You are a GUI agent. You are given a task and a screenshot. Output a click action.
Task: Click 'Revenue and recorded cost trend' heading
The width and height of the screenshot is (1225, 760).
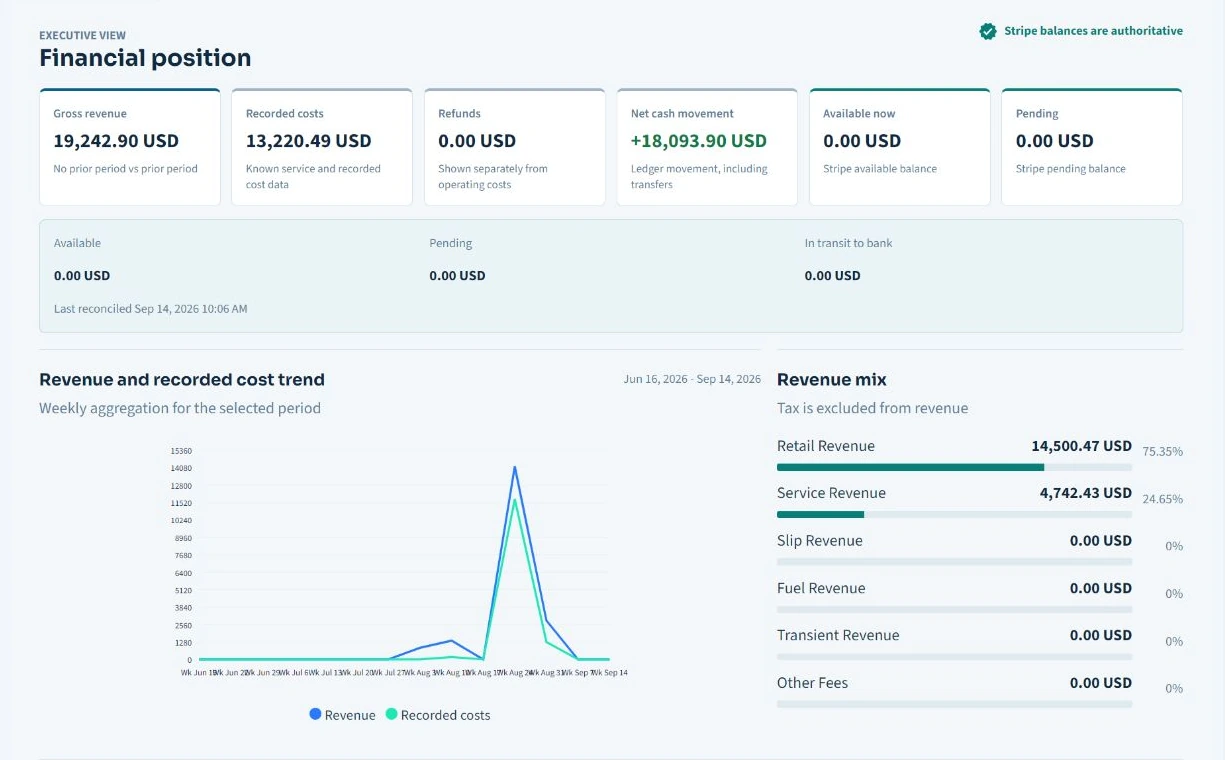(182, 380)
